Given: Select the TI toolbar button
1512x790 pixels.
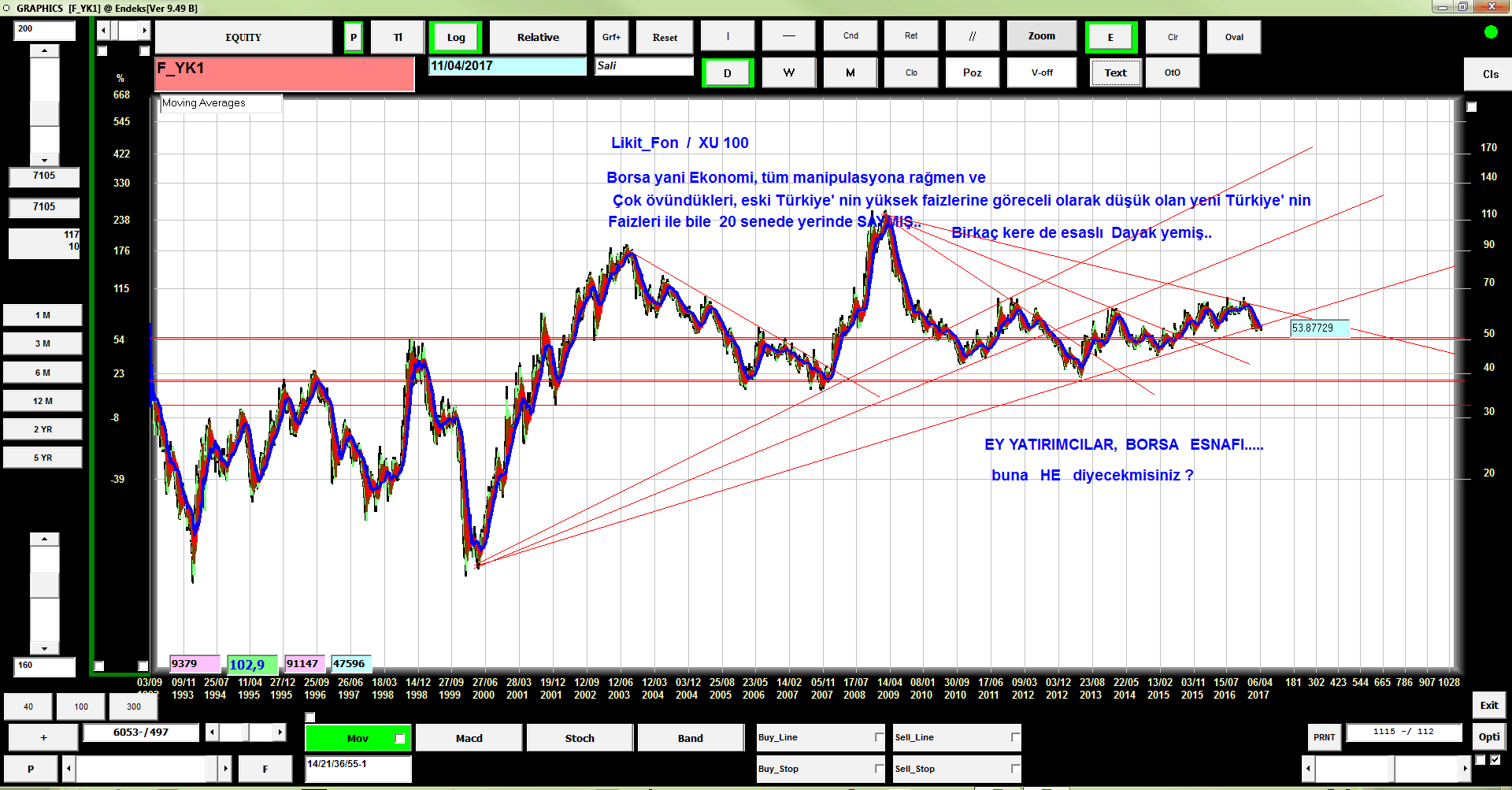Looking at the screenshot, I should pos(398,37).
